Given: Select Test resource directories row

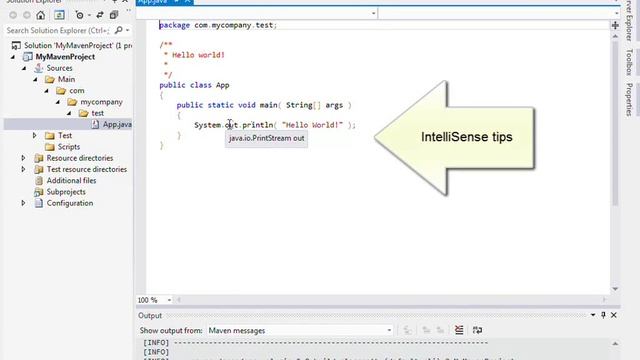Looking at the screenshot, I should click(x=87, y=169).
